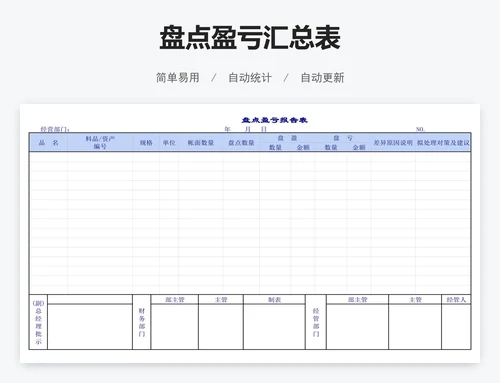Click the 金额 subheader under 盘盈
The image size is (500, 383).
click(x=303, y=147)
